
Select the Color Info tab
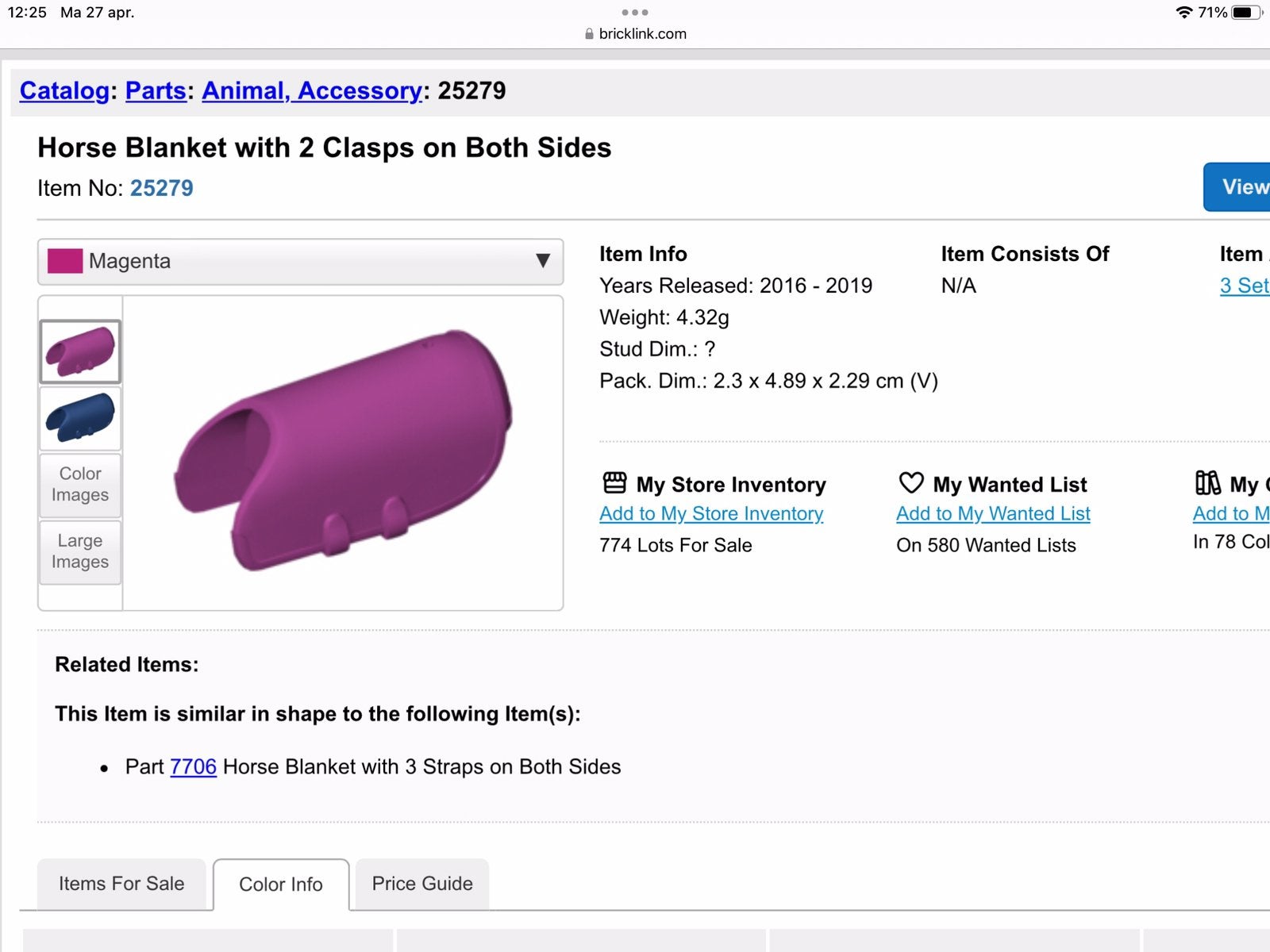coord(281,885)
